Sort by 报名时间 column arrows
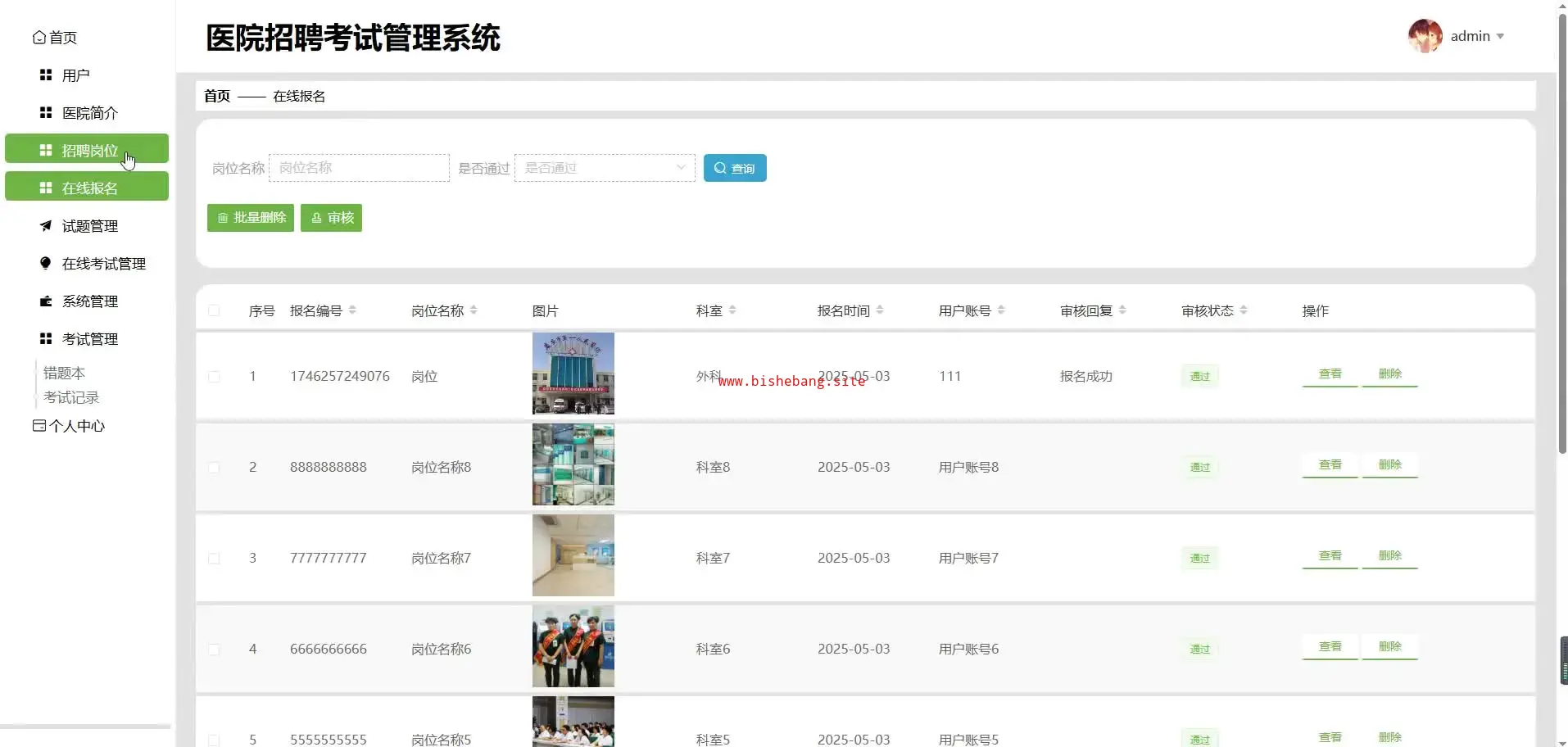Screen dimensions: 1568x747 click(x=880, y=310)
